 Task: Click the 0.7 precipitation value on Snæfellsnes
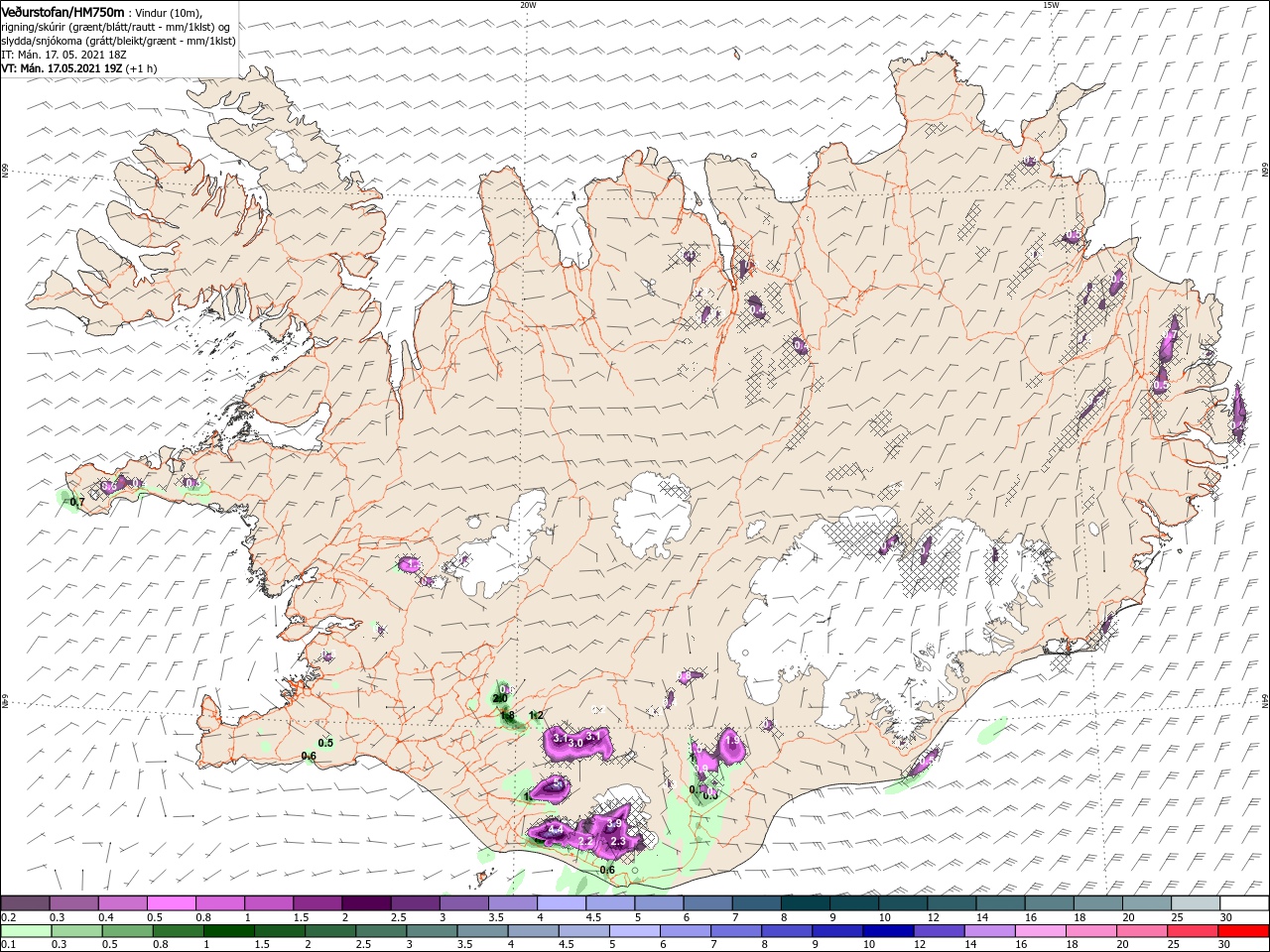coord(77,503)
